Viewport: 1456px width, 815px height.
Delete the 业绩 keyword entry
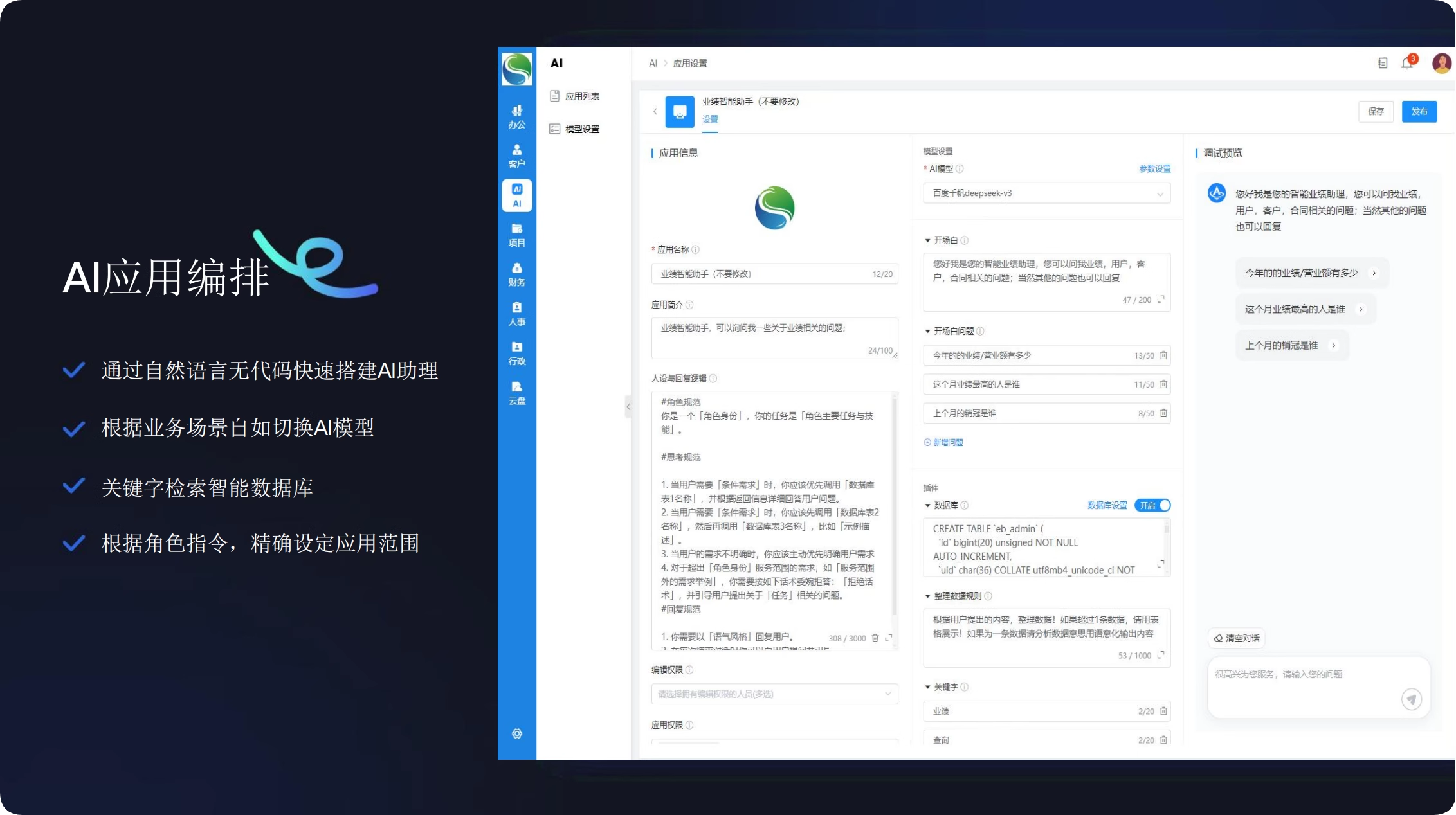tap(1163, 711)
